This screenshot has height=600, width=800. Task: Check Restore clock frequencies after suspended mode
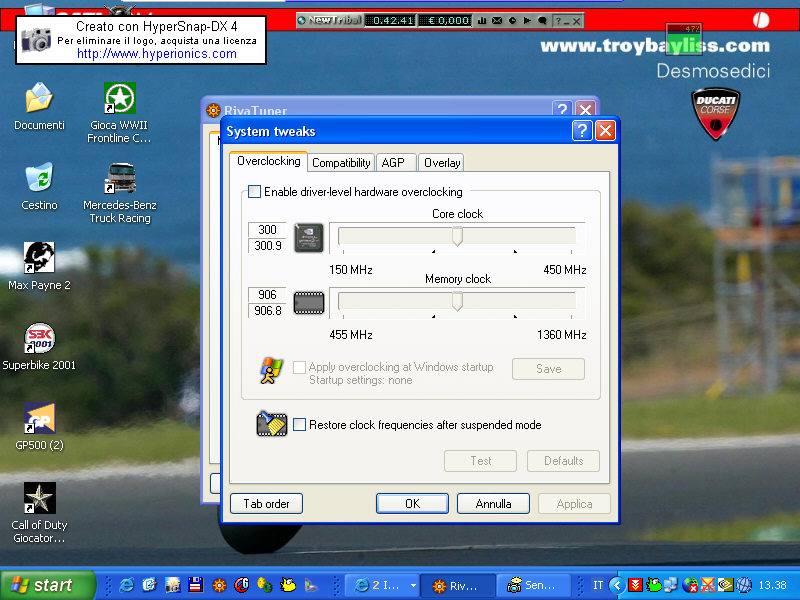pos(299,424)
